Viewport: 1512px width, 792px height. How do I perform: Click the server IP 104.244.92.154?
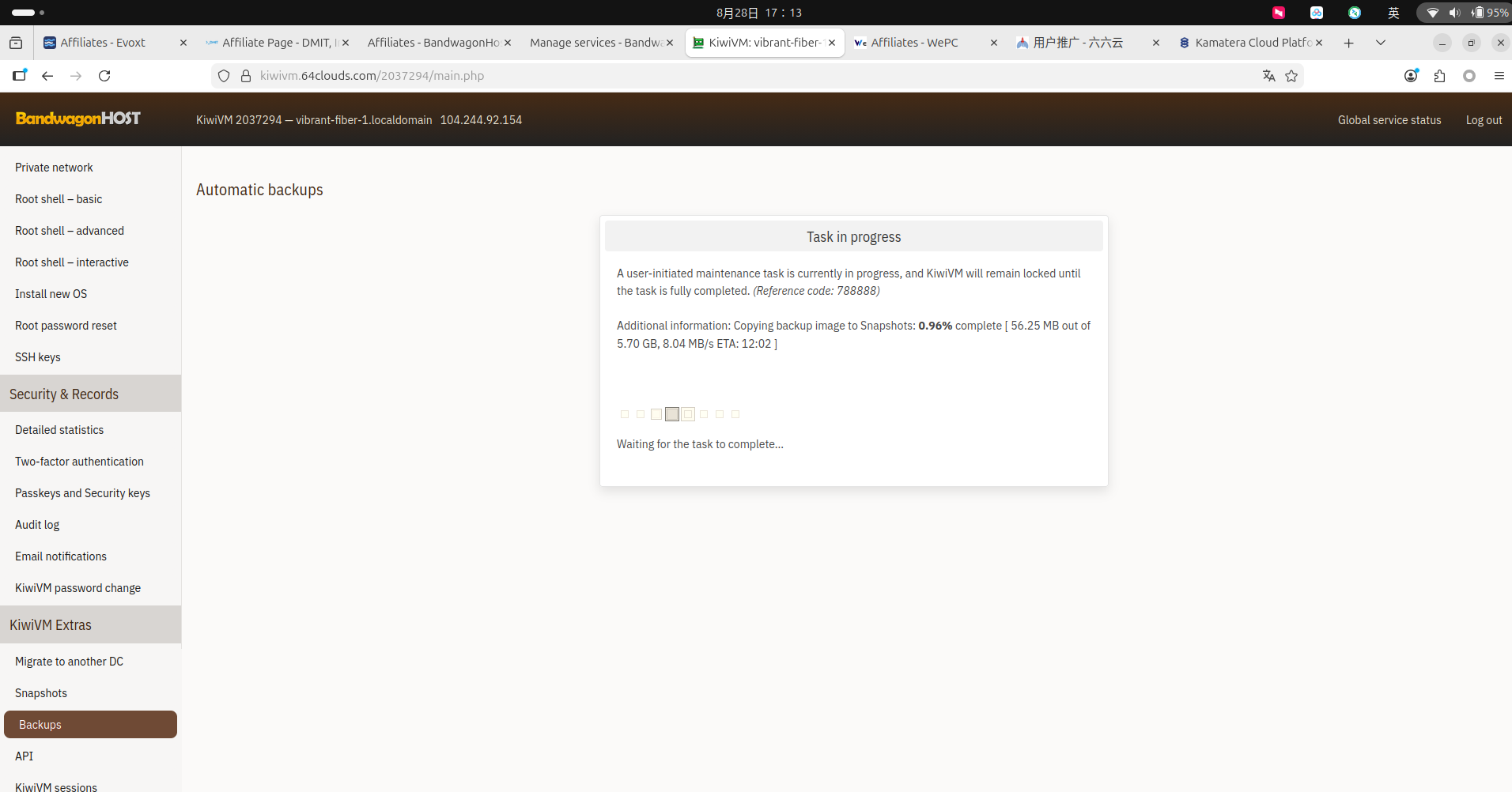pyautogui.click(x=481, y=120)
